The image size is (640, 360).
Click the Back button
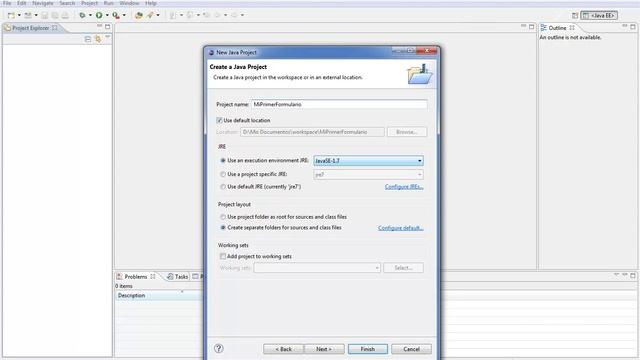click(x=283, y=349)
